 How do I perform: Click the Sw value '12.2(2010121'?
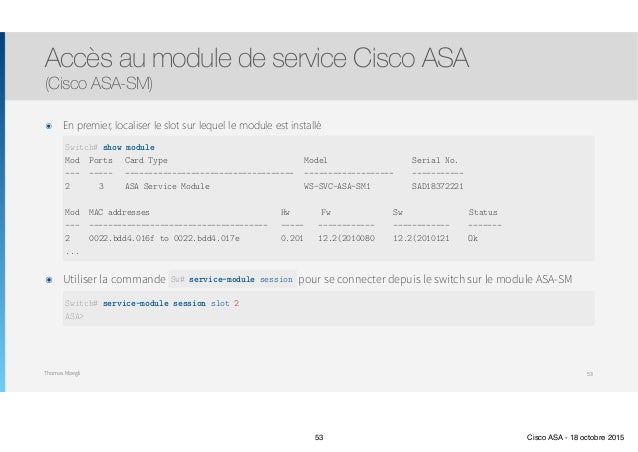(x=421, y=238)
